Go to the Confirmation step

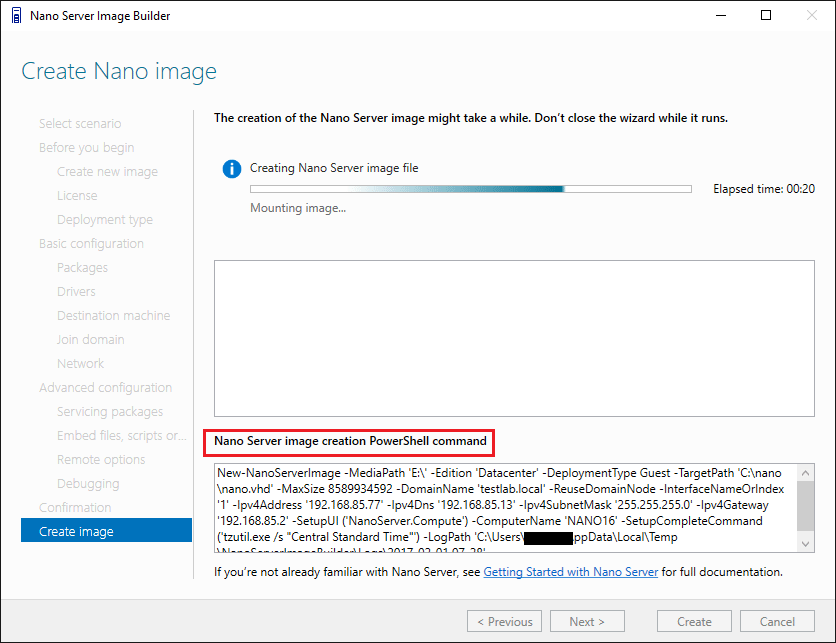pyautogui.click(x=75, y=508)
